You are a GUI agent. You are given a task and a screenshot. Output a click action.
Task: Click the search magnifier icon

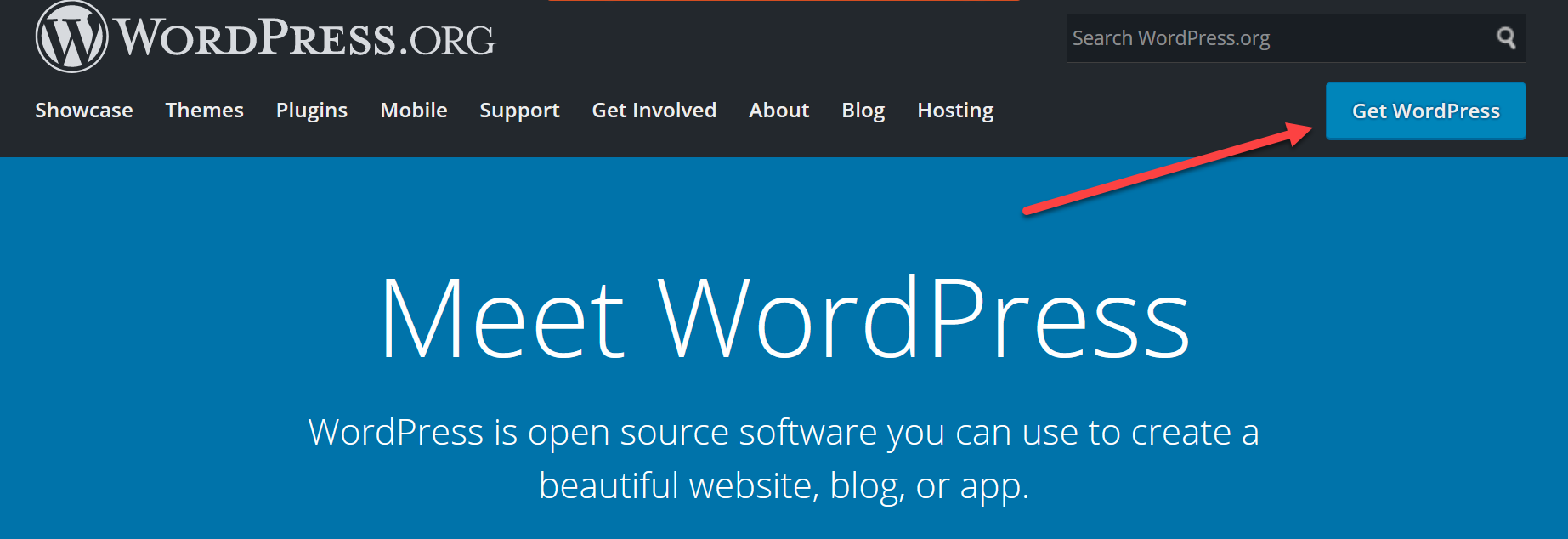[x=1506, y=37]
